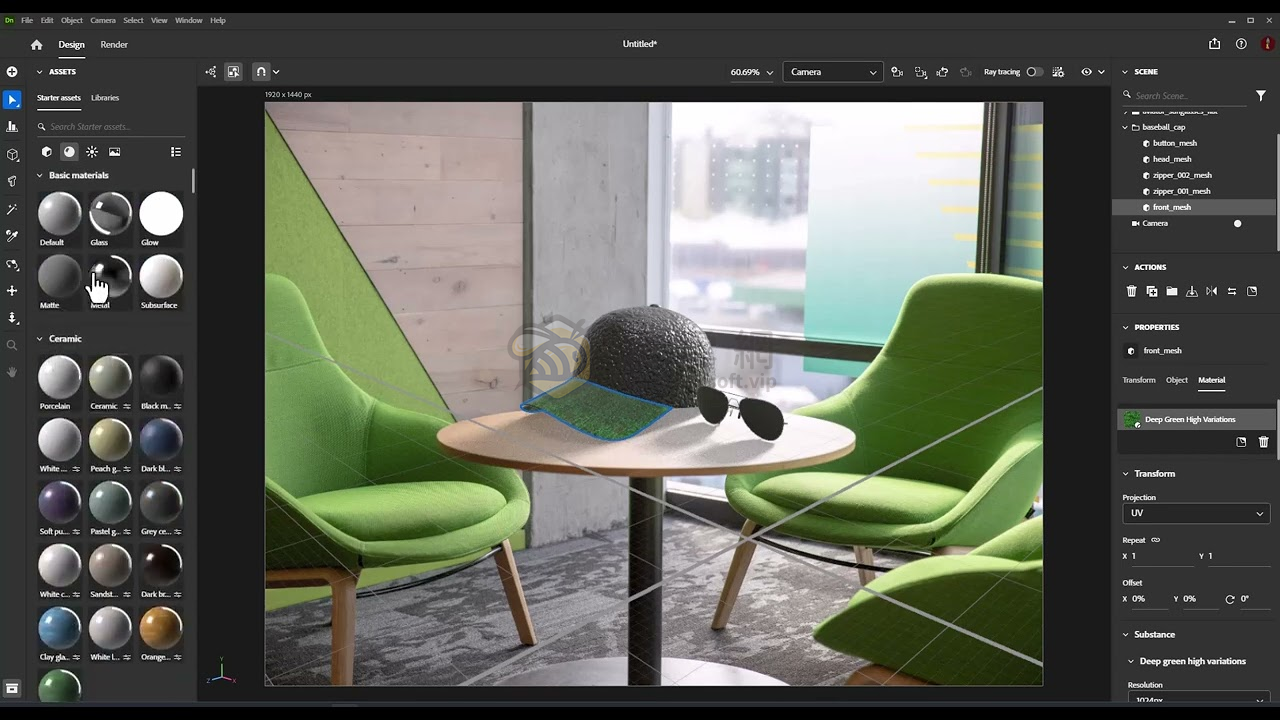Screen dimensions: 1280x720
Task: Filter starter assets by lights
Action: point(92,152)
